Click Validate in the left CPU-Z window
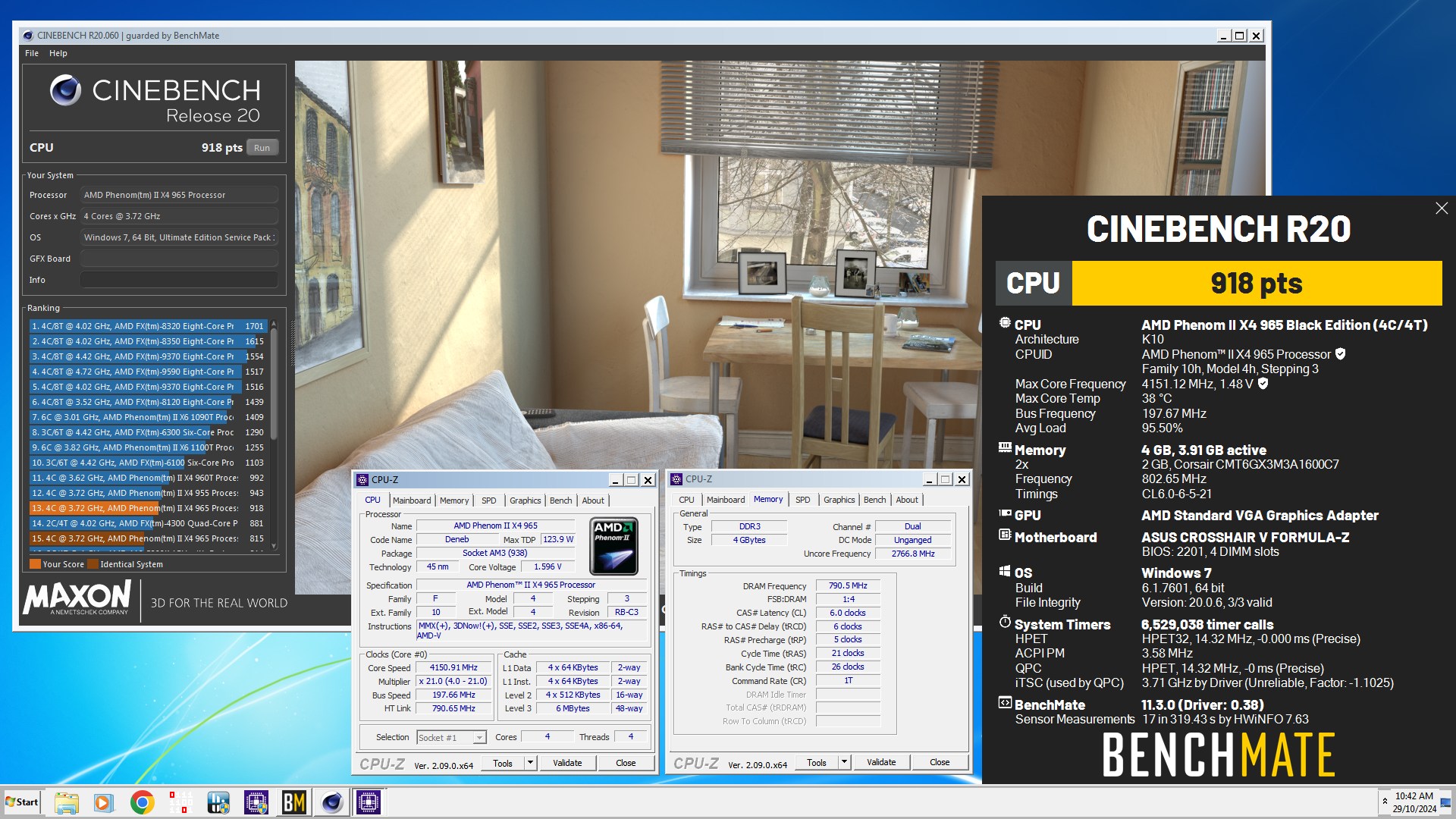Image resolution: width=1456 pixels, height=819 pixels. point(567,764)
